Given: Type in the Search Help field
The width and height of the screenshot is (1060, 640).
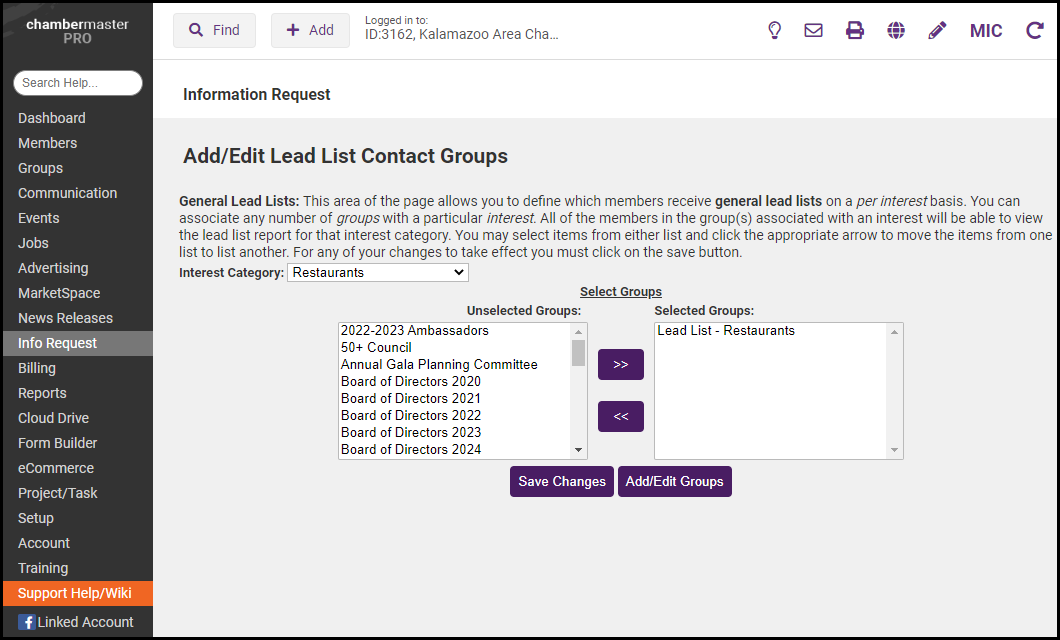Looking at the screenshot, I should pos(78,83).
